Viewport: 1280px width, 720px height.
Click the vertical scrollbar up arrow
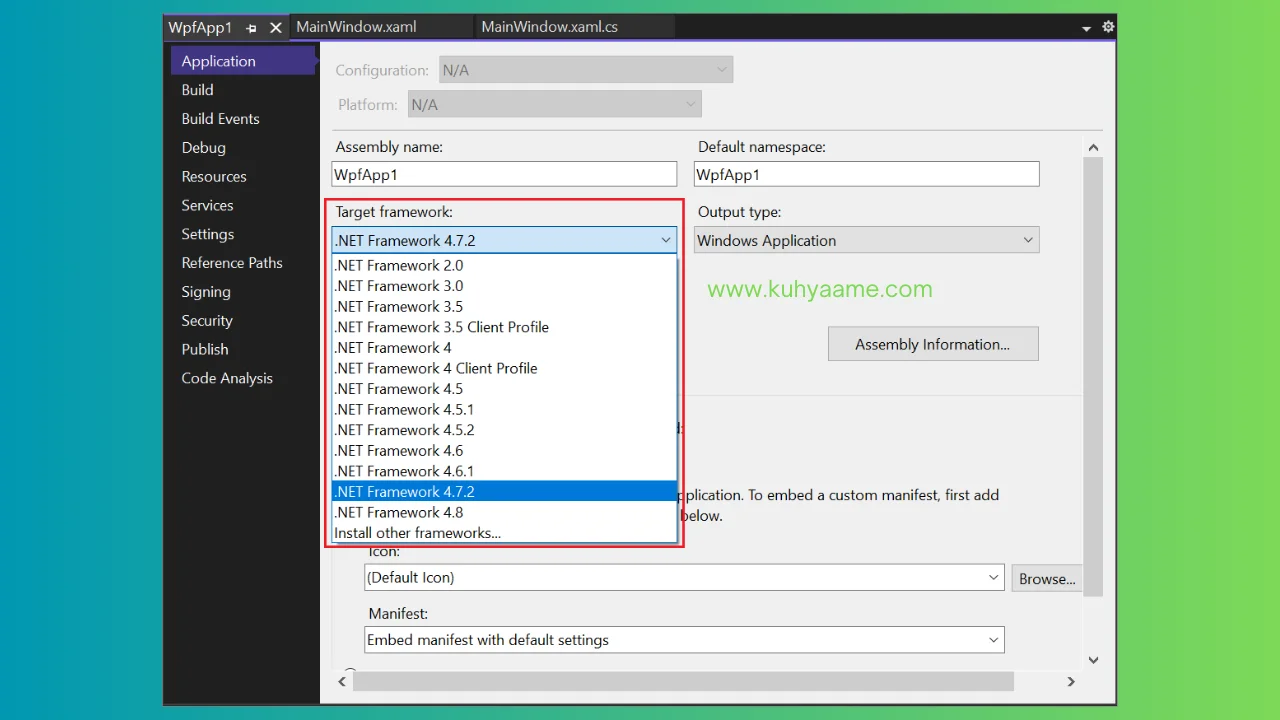(x=1093, y=148)
